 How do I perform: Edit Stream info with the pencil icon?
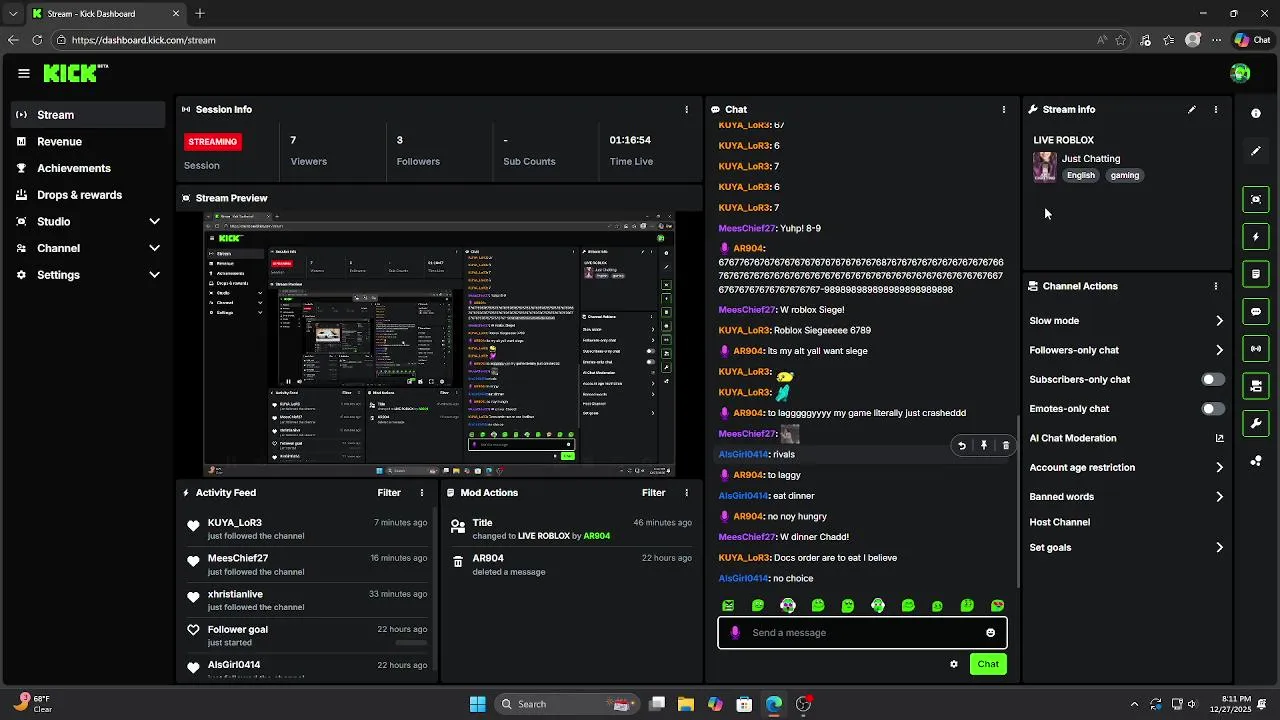(1192, 109)
